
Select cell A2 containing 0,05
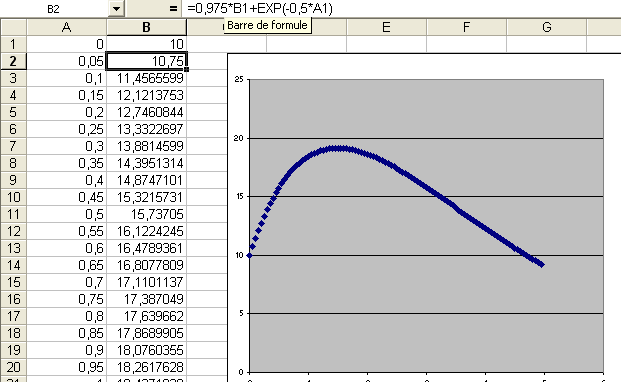coord(67,61)
